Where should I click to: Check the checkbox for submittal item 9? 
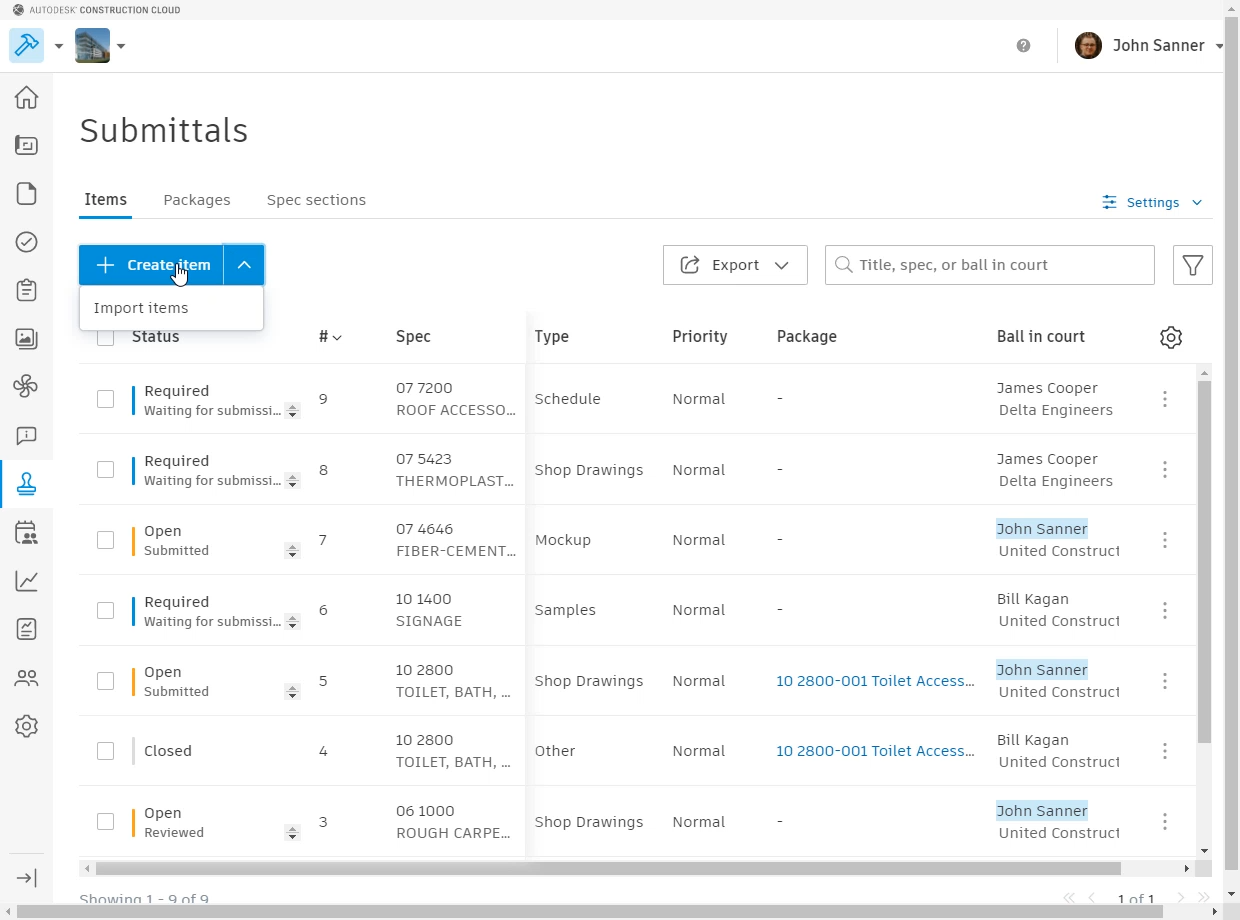pyautogui.click(x=105, y=399)
